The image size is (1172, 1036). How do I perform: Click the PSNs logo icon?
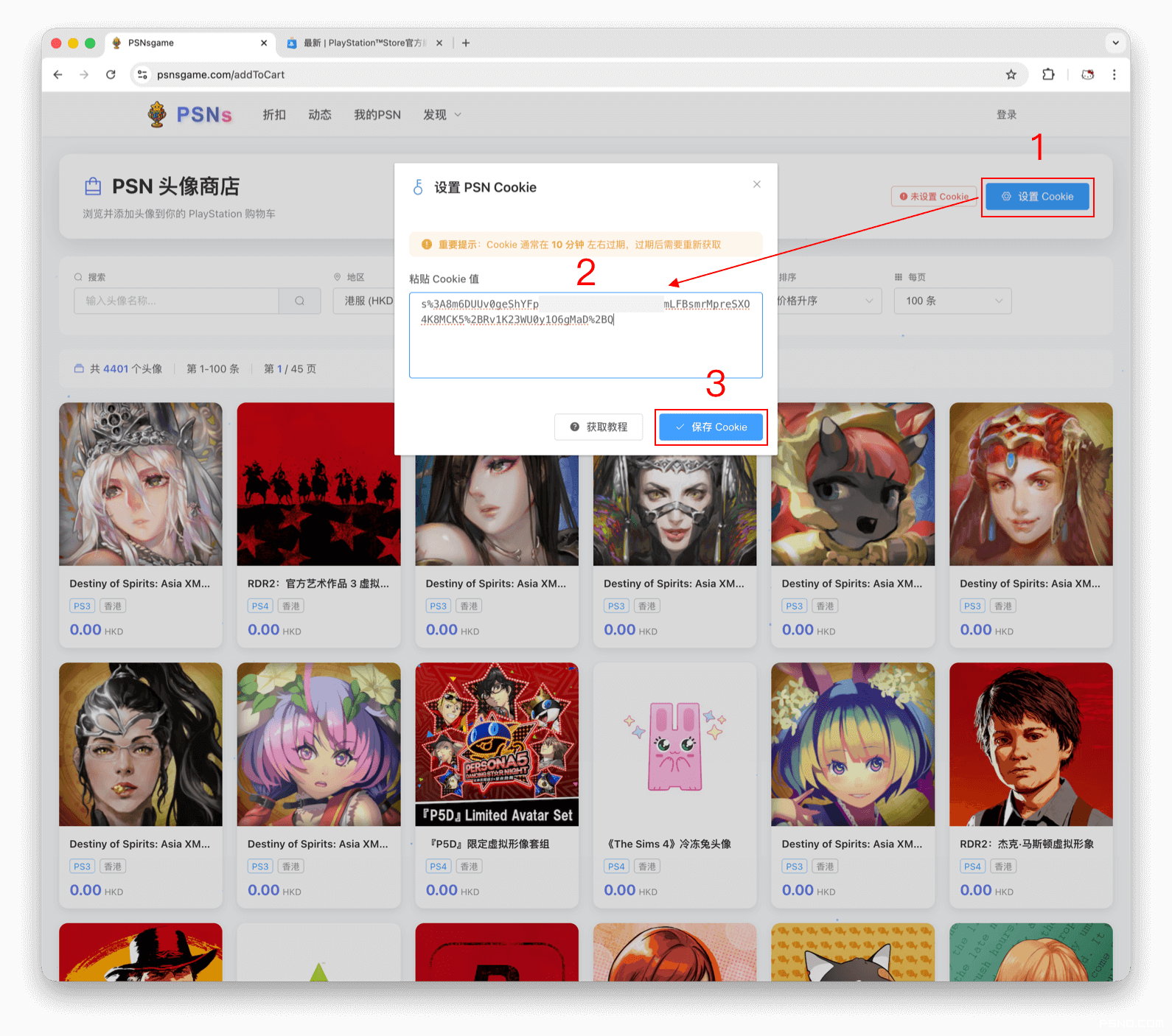coord(157,115)
